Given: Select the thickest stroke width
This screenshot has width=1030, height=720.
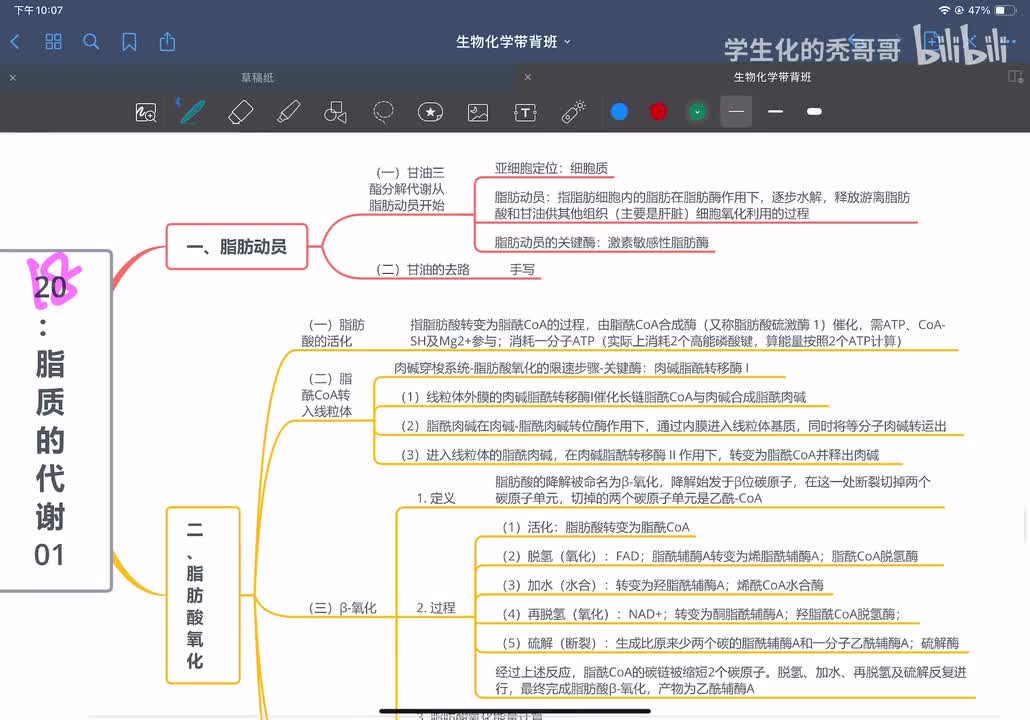Looking at the screenshot, I should pyautogui.click(x=815, y=112).
